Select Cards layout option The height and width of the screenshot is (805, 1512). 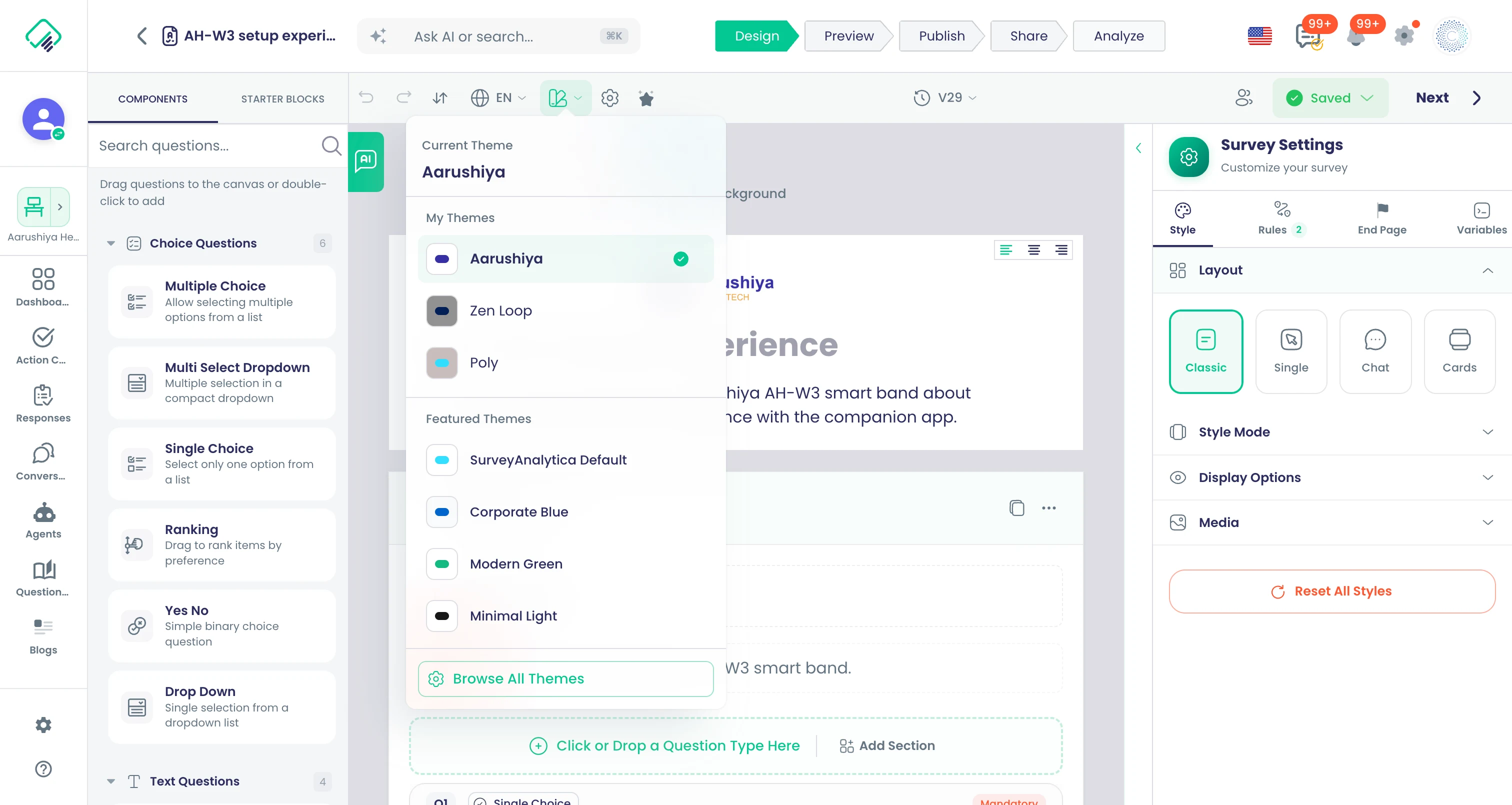pyautogui.click(x=1459, y=351)
